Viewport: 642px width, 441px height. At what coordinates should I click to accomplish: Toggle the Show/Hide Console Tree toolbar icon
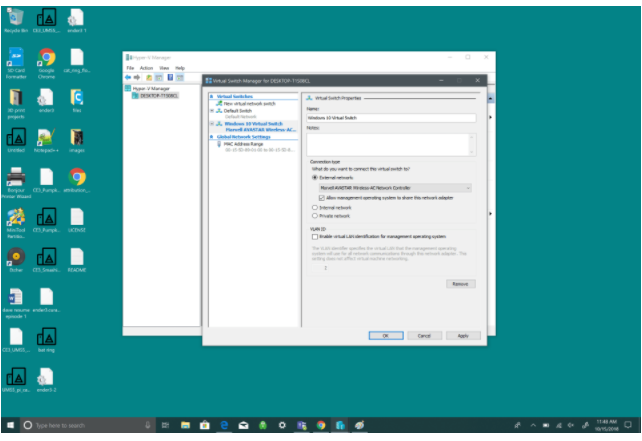coord(159,77)
